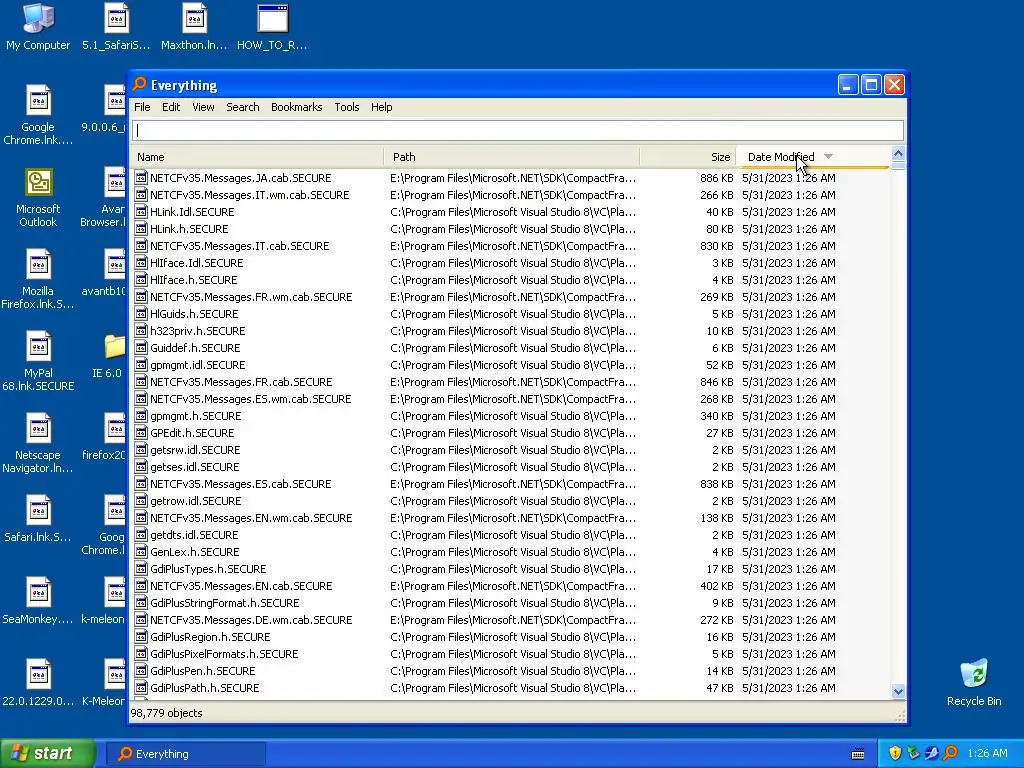Screen dimensions: 1024x768
Task: Select file icon of HLink.h.SECURE
Action: 140,229
